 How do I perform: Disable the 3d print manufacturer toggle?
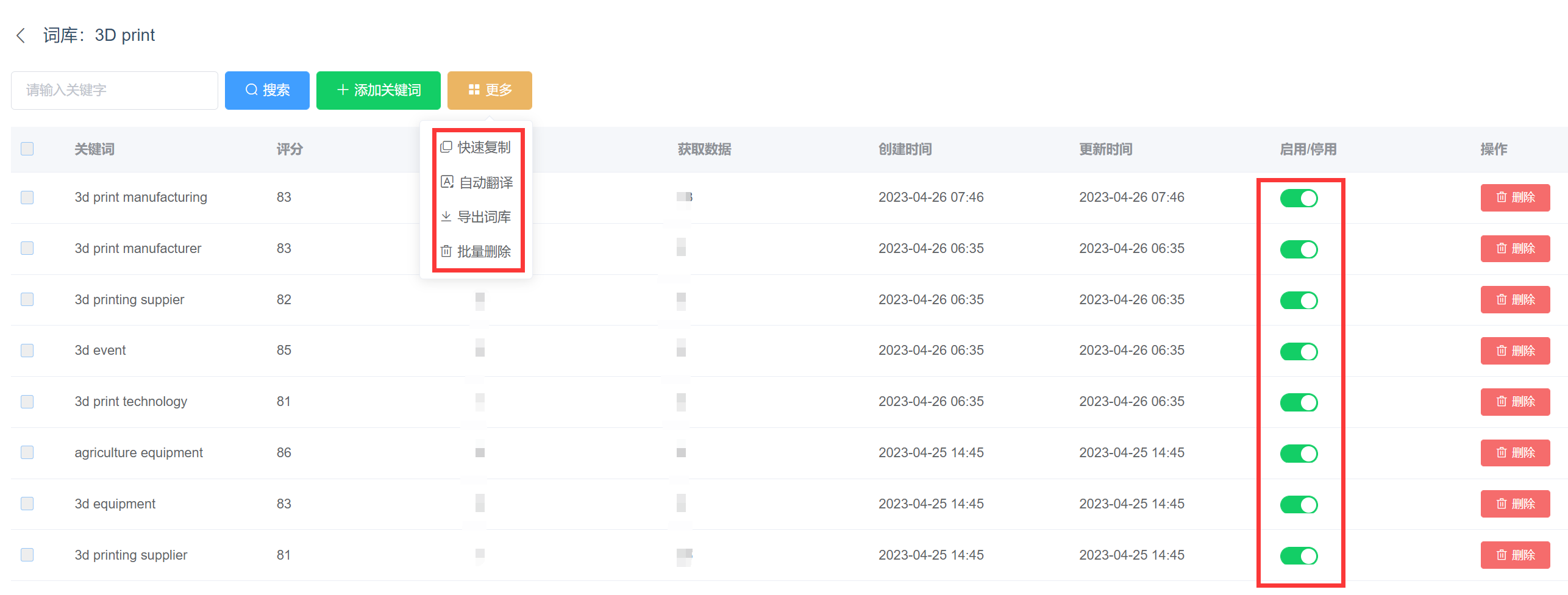pyautogui.click(x=1299, y=249)
